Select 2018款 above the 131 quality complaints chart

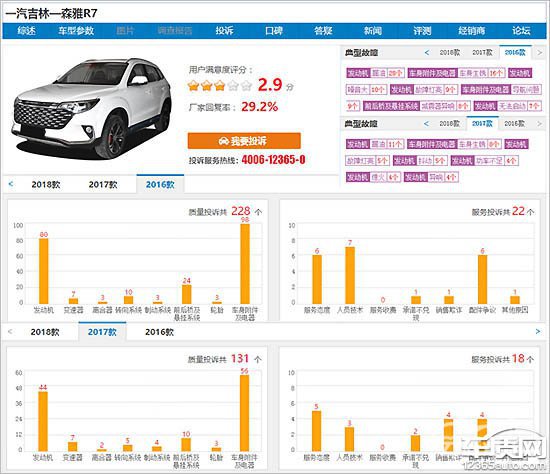45,332
